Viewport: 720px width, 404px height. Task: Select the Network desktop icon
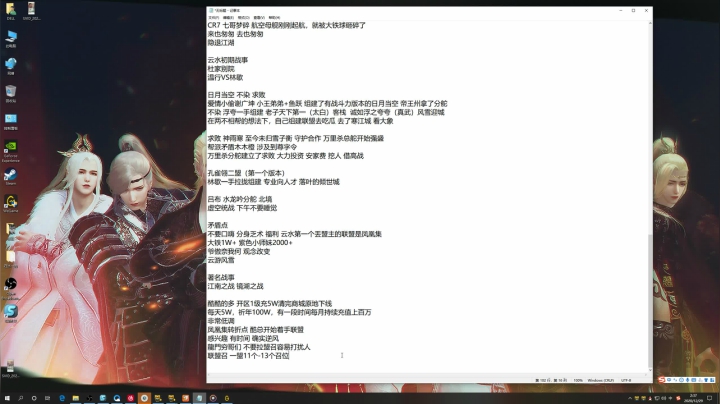click(x=11, y=67)
